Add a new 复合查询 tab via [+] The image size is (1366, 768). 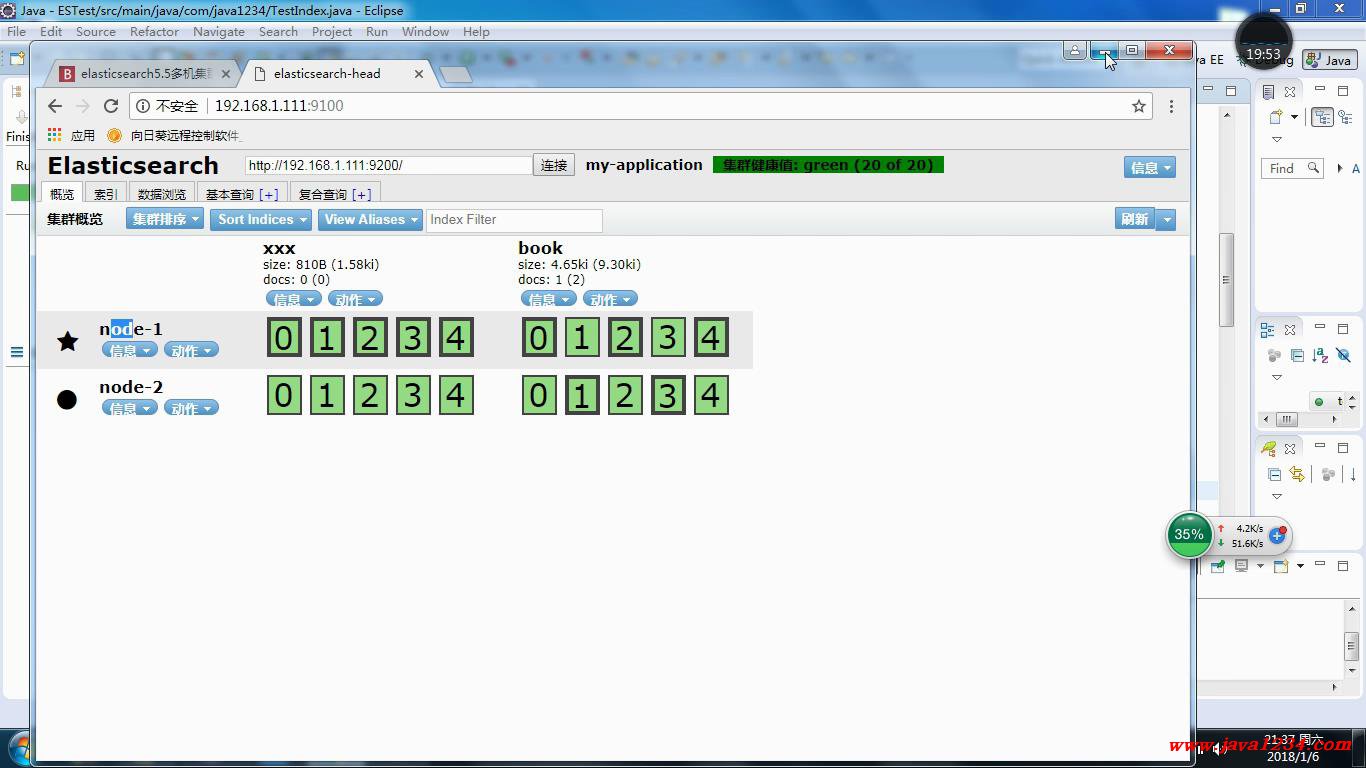point(362,194)
